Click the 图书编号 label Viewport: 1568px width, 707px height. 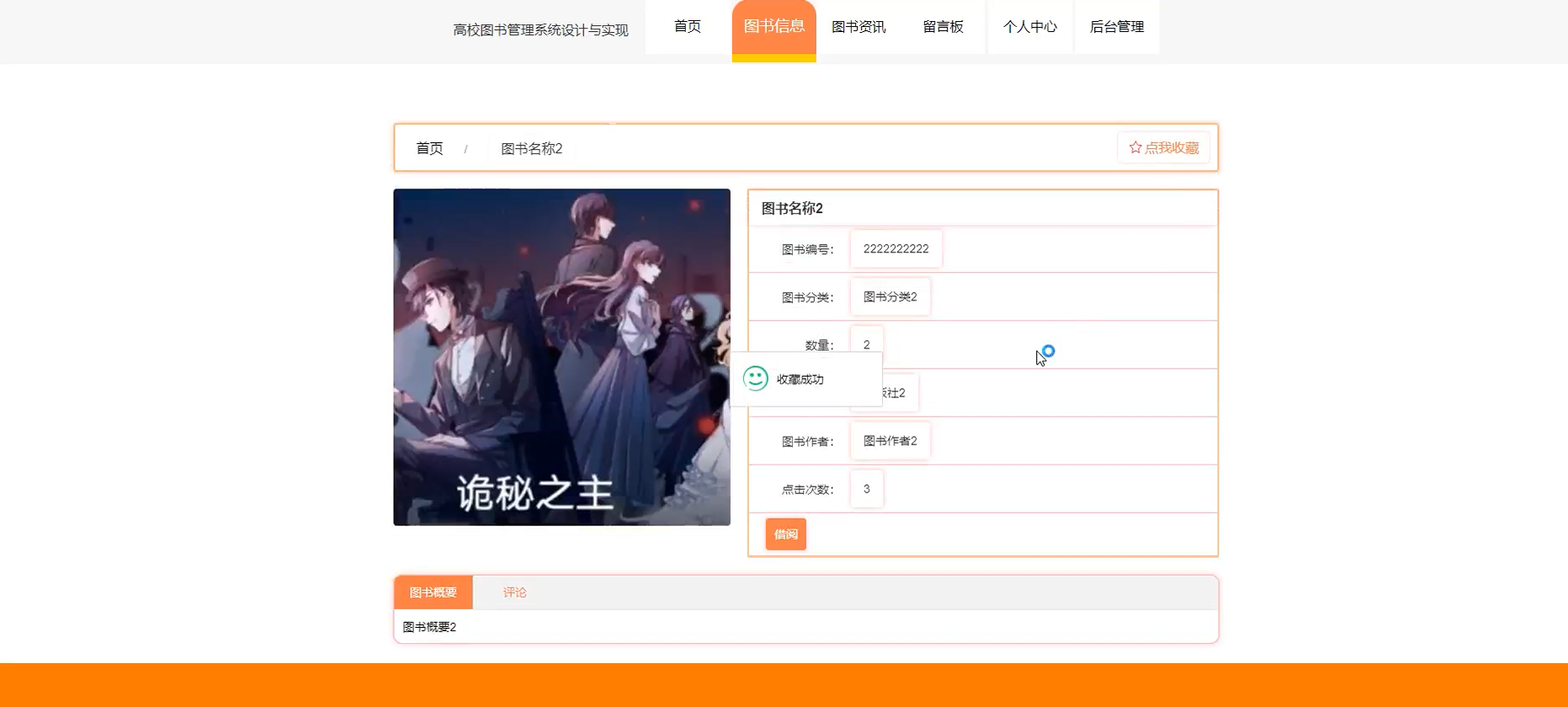click(807, 249)
